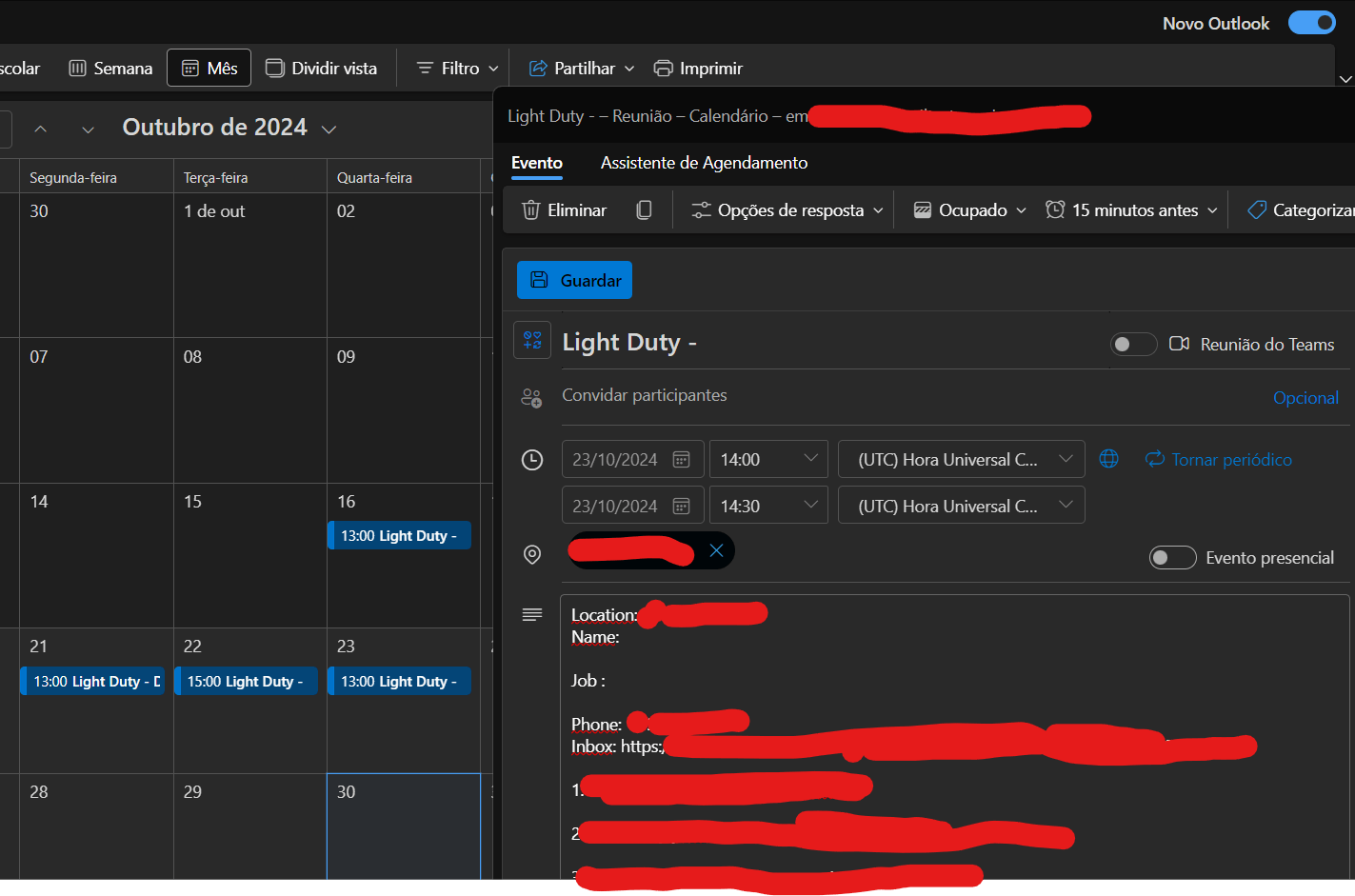The image size is (1355, 896).
Task: Click the Teams video camera icon
Action: coord(1179,344)
